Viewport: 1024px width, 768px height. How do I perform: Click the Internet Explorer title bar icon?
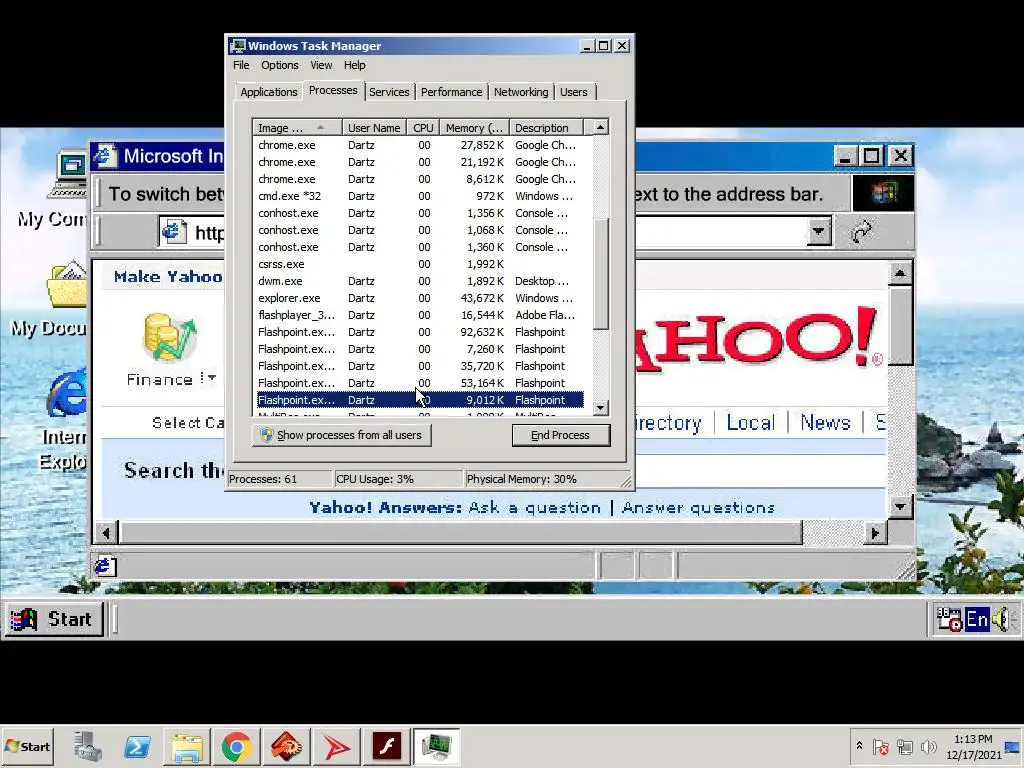(x=104, y=156)
